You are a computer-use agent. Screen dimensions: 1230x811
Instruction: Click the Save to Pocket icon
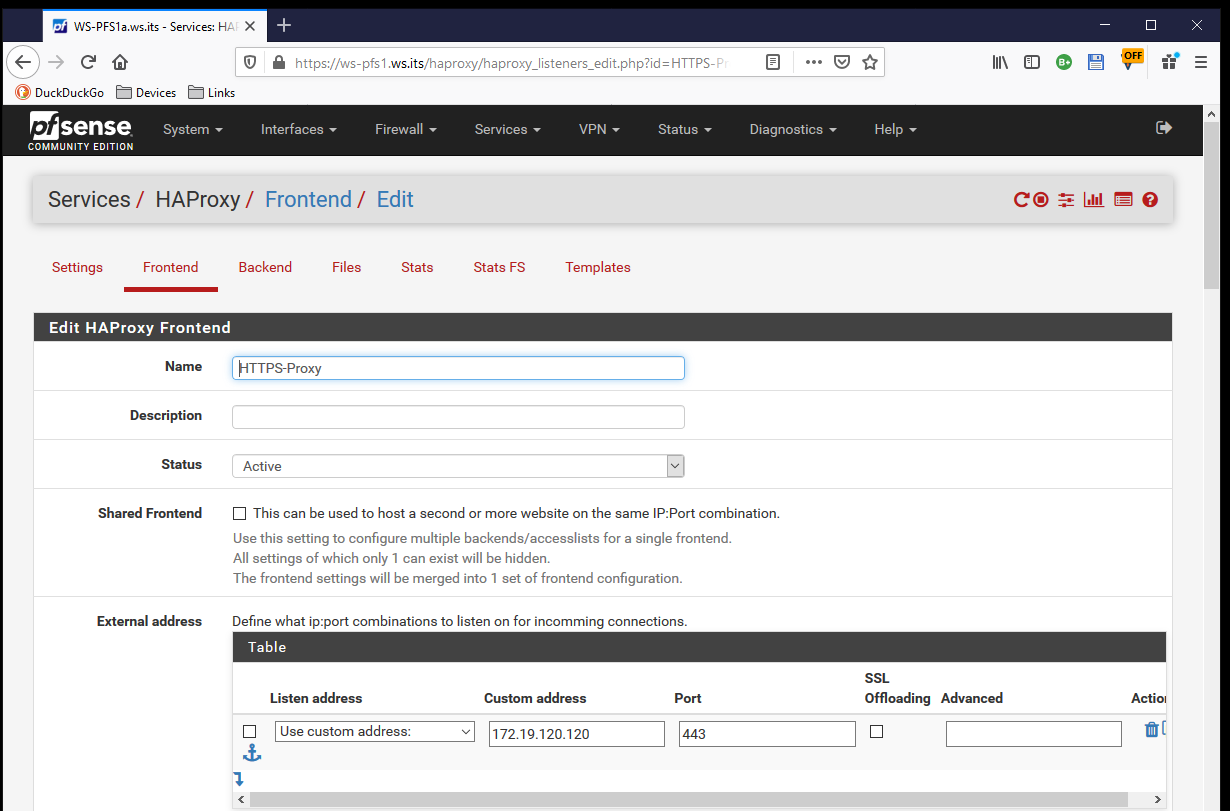(842, 62)
